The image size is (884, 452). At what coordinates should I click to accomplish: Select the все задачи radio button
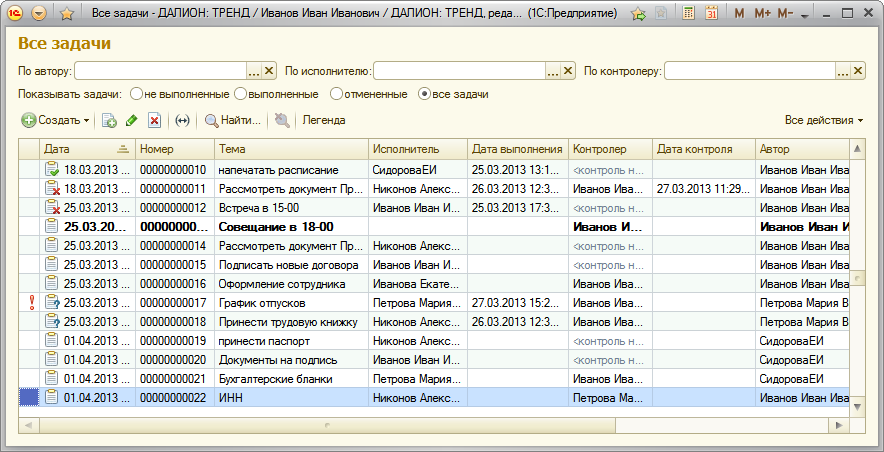pyautogui.click(x=425, y=94)
